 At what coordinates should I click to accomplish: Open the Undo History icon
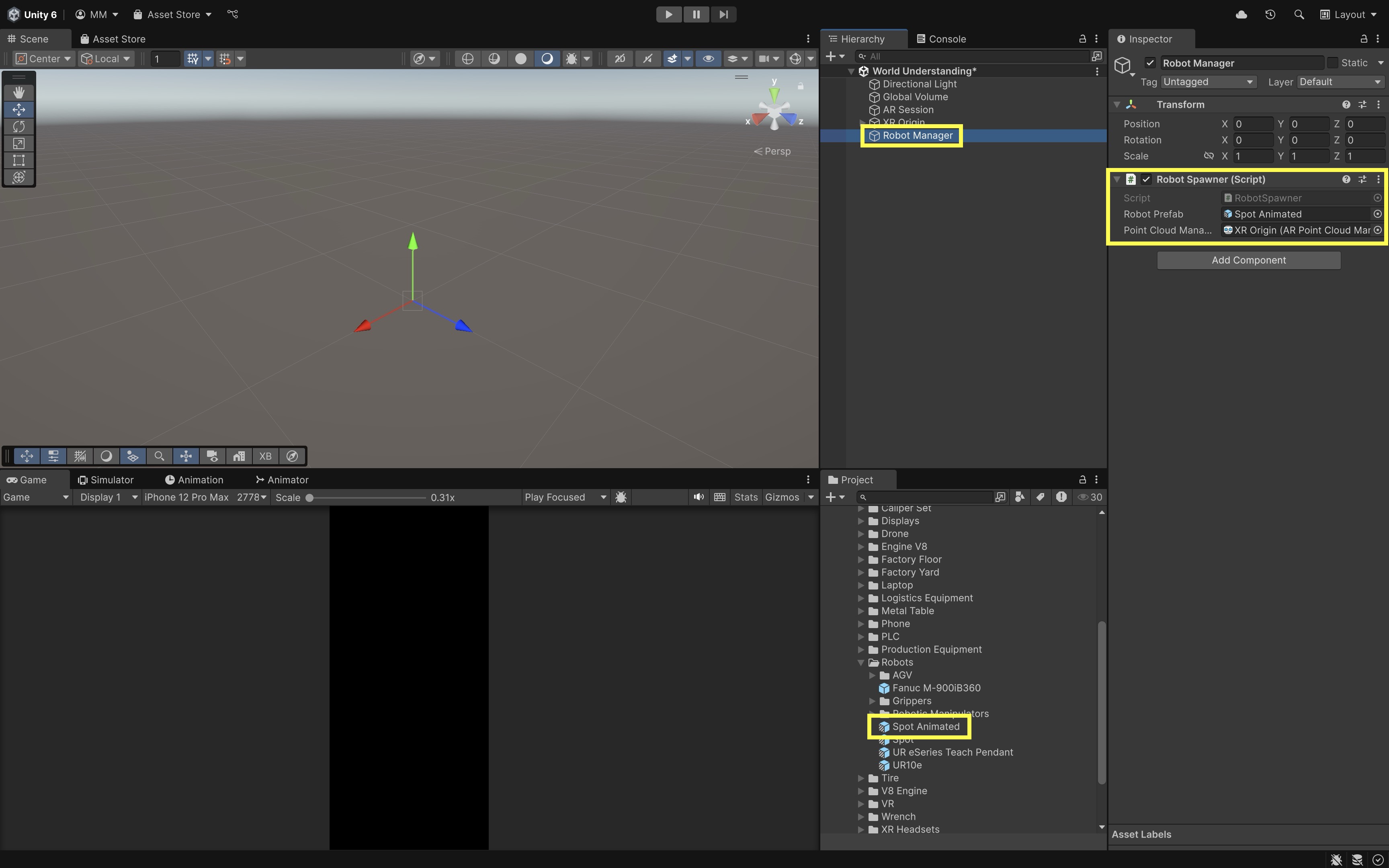(x=1270, y=14)
